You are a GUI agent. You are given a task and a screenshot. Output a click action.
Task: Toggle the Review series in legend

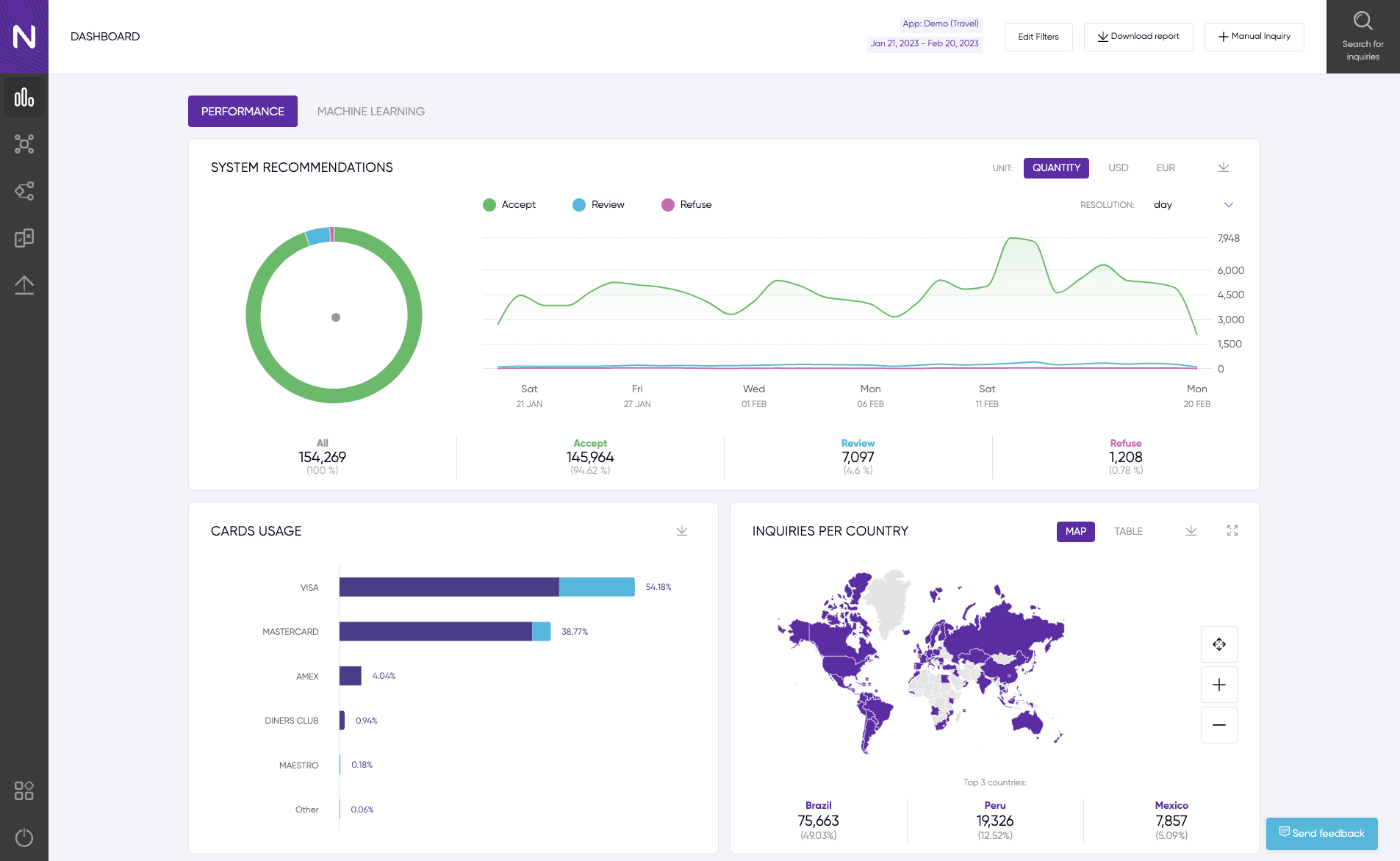[x=599, y=205]
